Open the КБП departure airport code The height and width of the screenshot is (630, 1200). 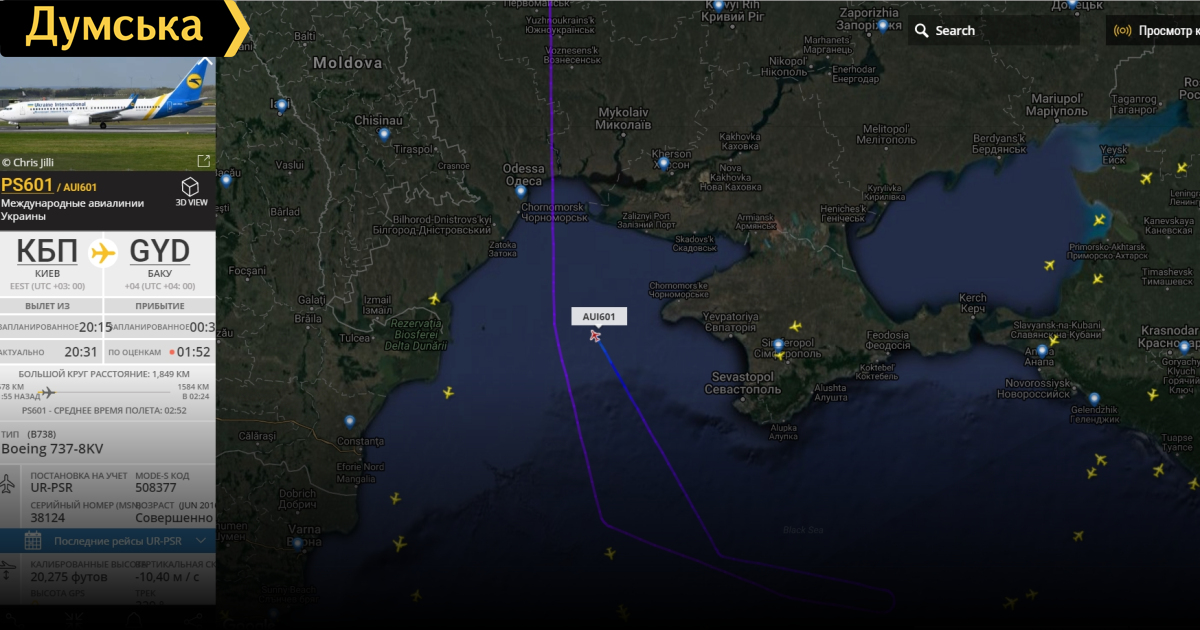[x=47, y=250]
